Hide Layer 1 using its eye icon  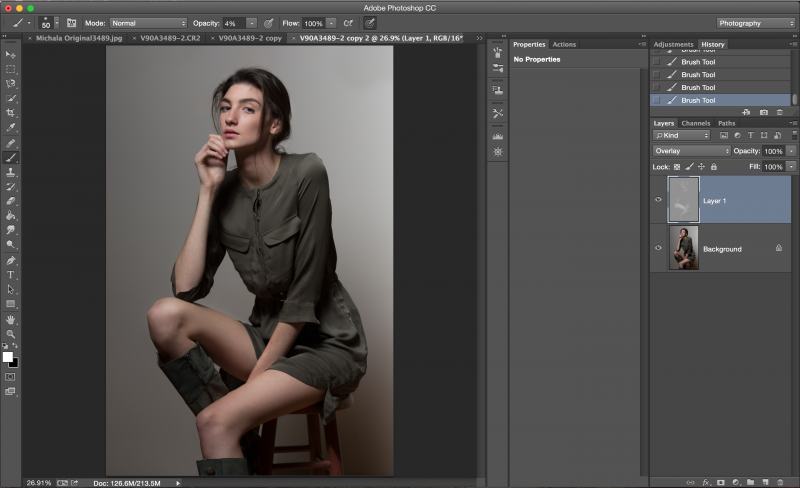[658, 200]
